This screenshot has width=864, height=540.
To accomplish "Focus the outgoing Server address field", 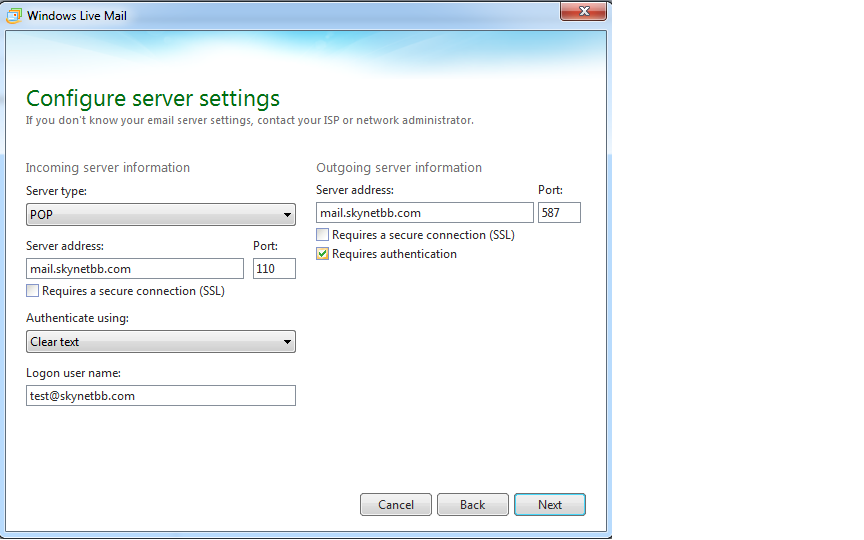I will click(x=424, y=213).
